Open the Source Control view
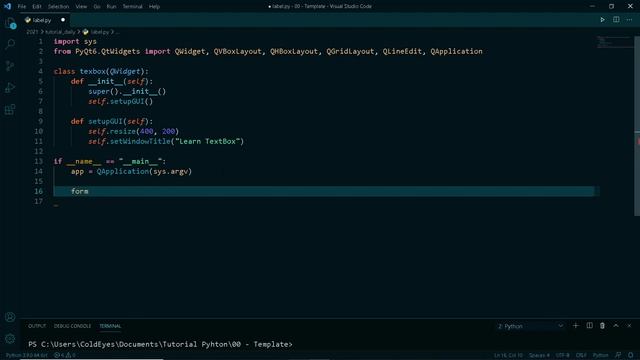640x360 pixels. 10,66
